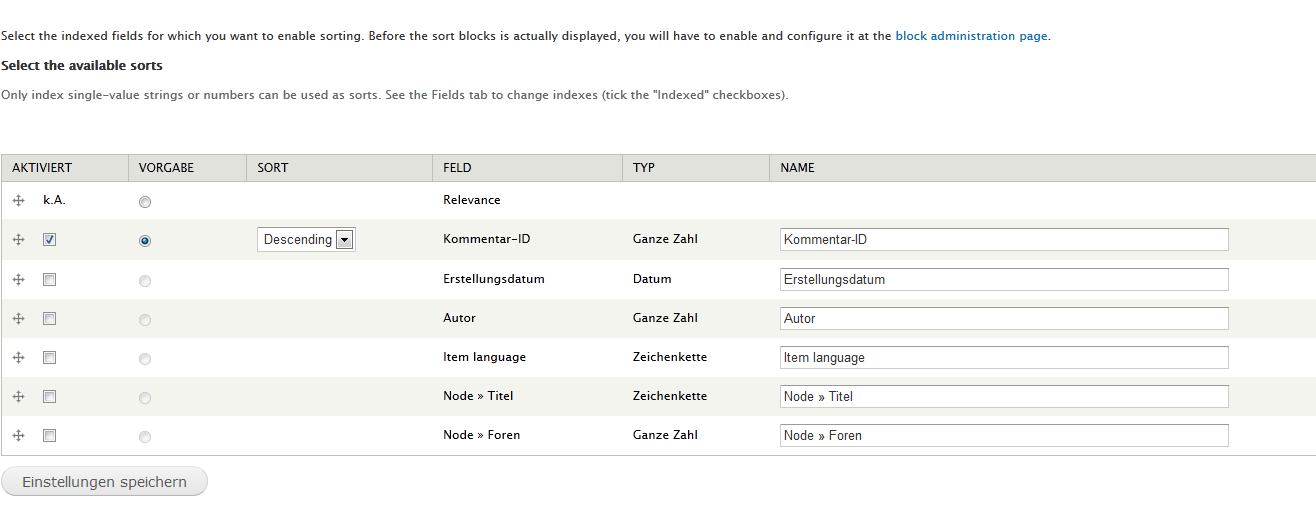
Task: Click the AKTIVIERT column header
Action: coord(42,168)
